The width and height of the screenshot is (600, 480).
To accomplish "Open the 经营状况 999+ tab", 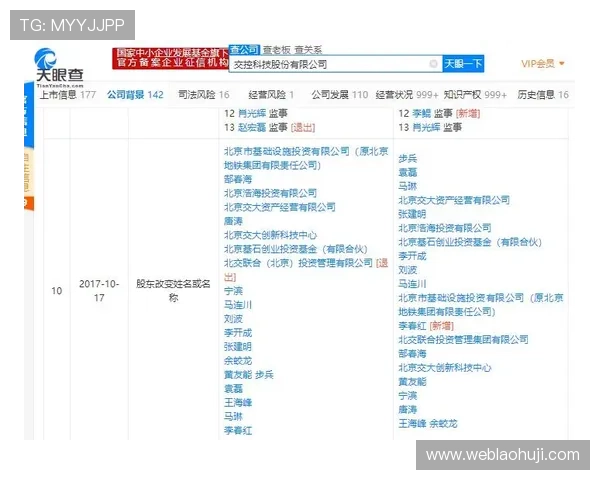I will click(x=407, y=95).
